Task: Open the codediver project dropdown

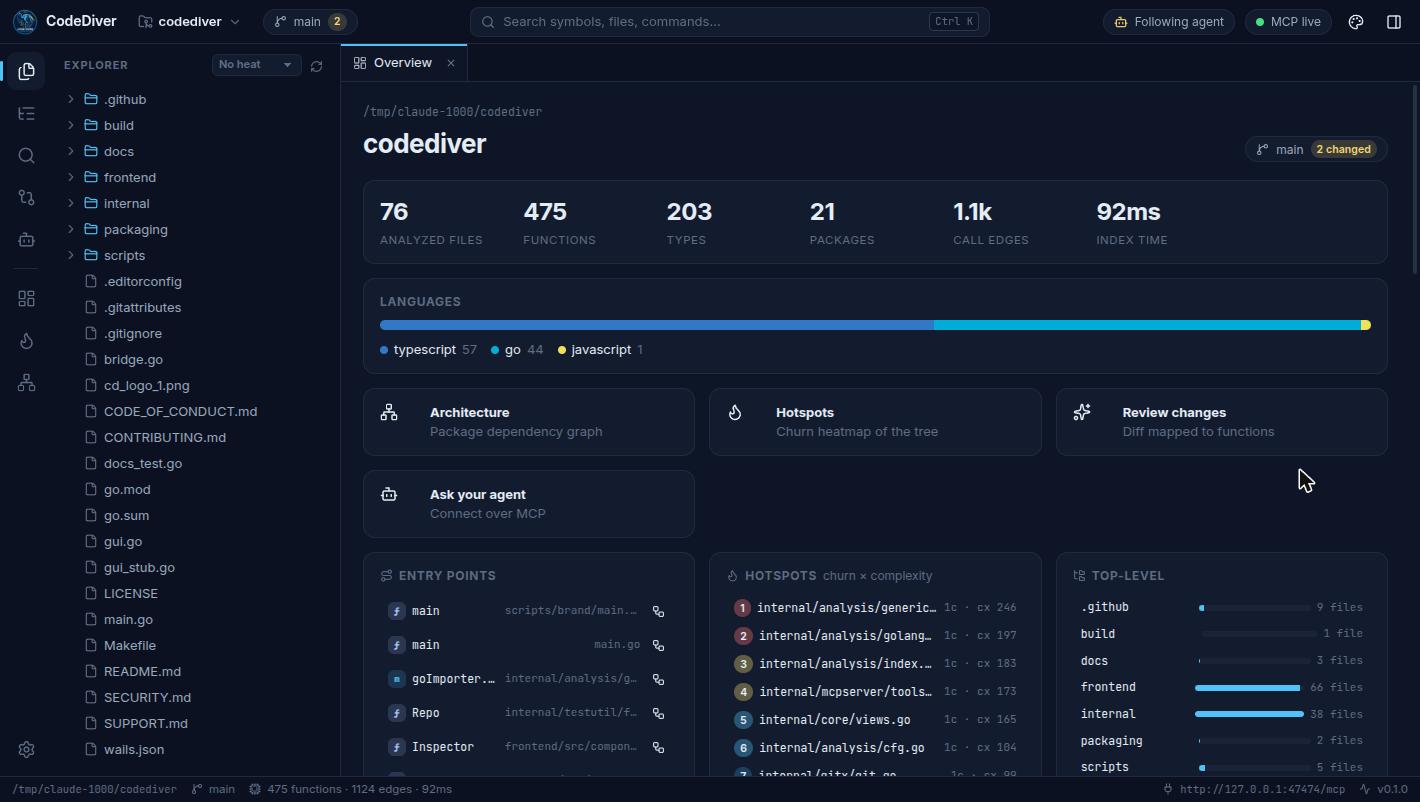Action: pos(189,21)
